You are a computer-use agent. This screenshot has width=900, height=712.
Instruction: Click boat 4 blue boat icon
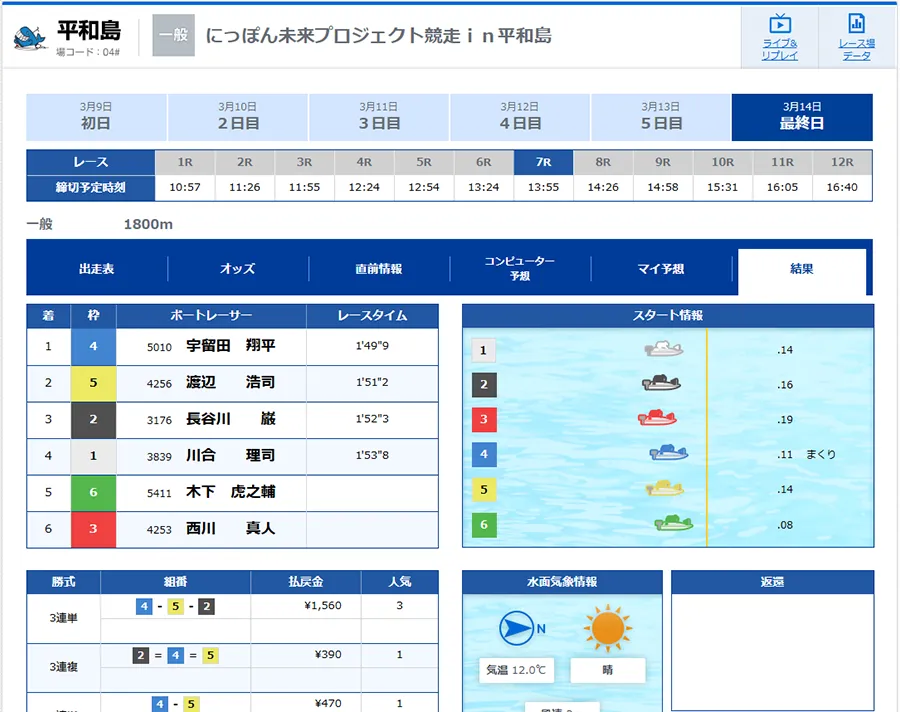(x=668, y=454)
